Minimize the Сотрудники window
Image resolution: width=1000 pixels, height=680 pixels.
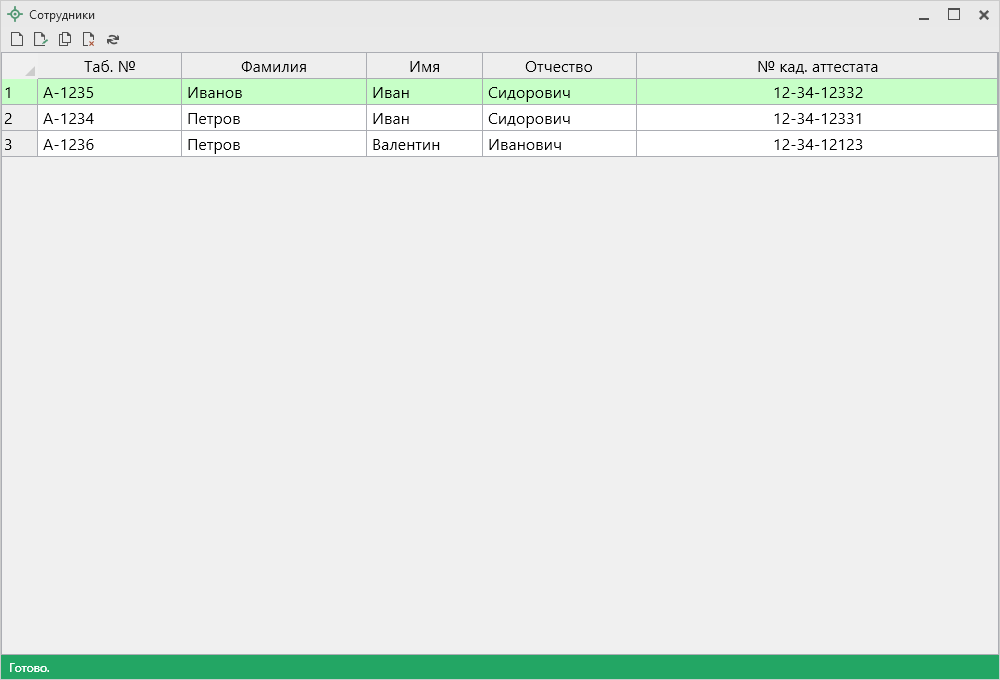click(x=924, y=15)
